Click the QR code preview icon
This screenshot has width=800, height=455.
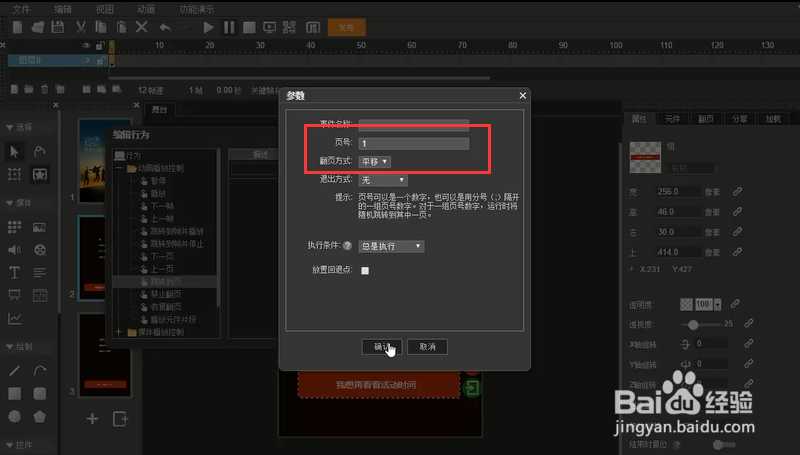coord(289,27)
